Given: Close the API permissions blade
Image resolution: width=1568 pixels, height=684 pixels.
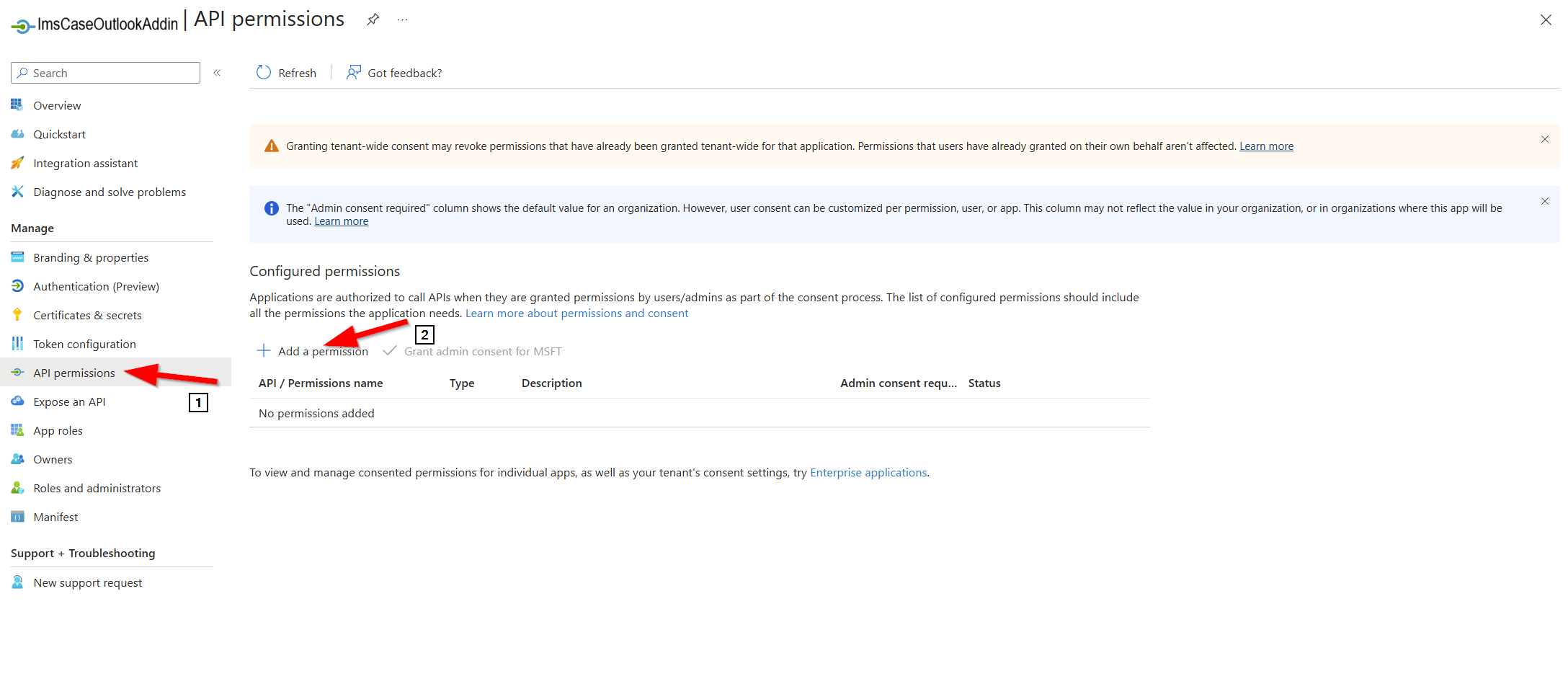Looking at the screenshot, I should pyautogui.click(x=1546, y=20).
